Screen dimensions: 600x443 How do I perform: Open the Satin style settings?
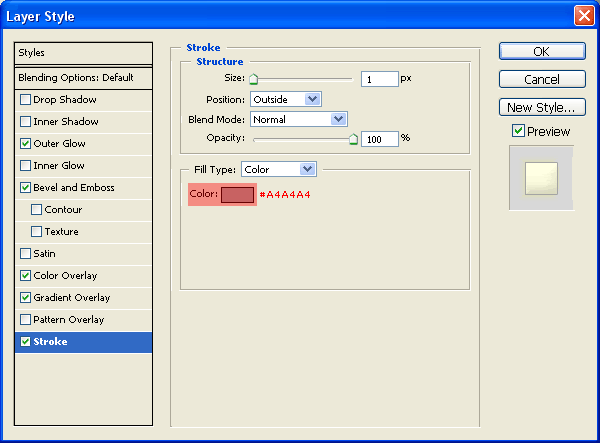click(x=44, y=254)
